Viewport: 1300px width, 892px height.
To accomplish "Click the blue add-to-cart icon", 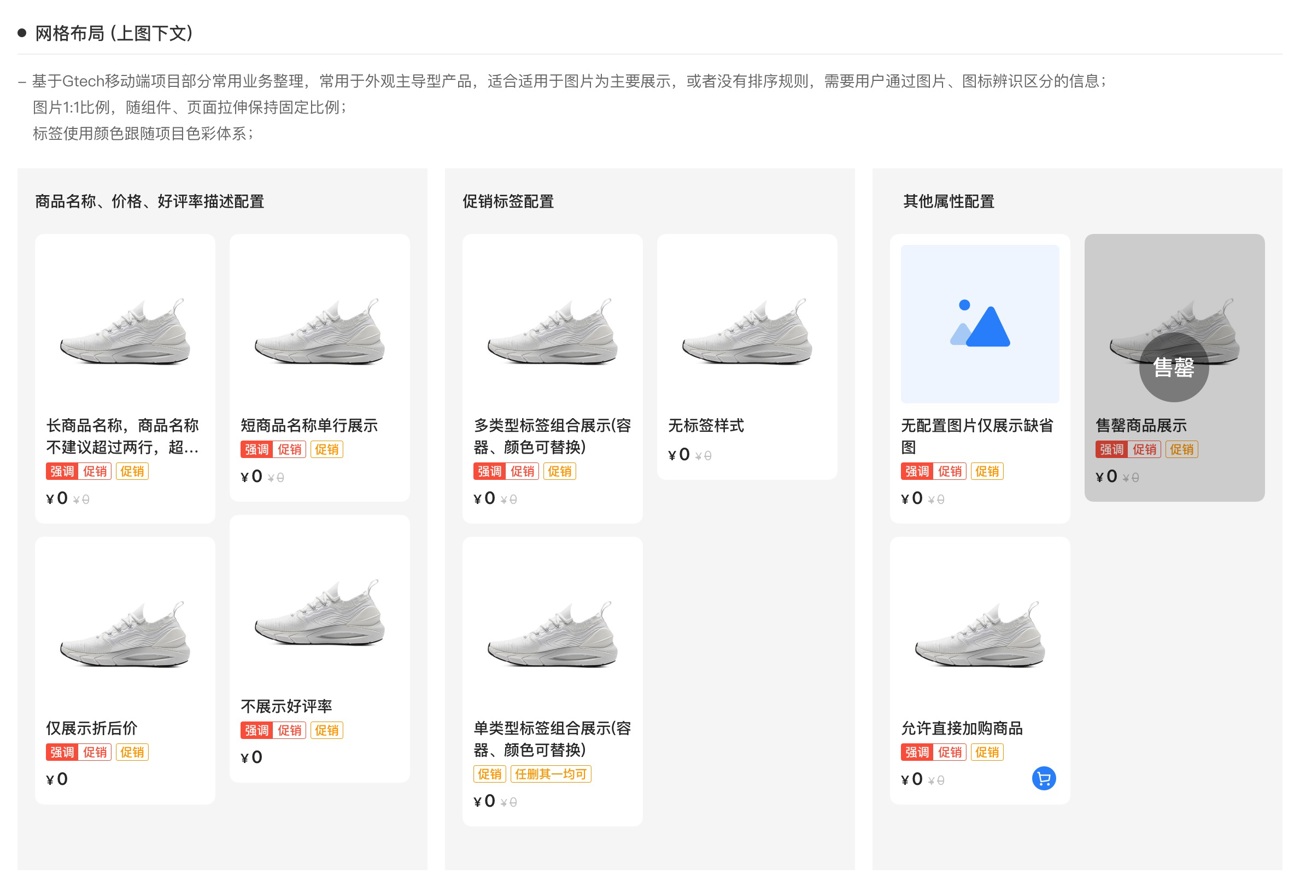I will (x=1043, y=779).
